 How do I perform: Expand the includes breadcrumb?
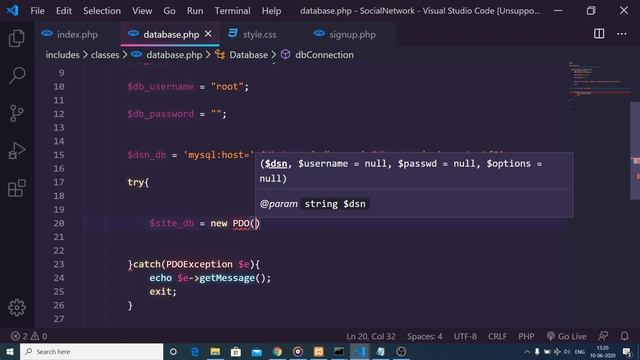click(x=62, y=55)
